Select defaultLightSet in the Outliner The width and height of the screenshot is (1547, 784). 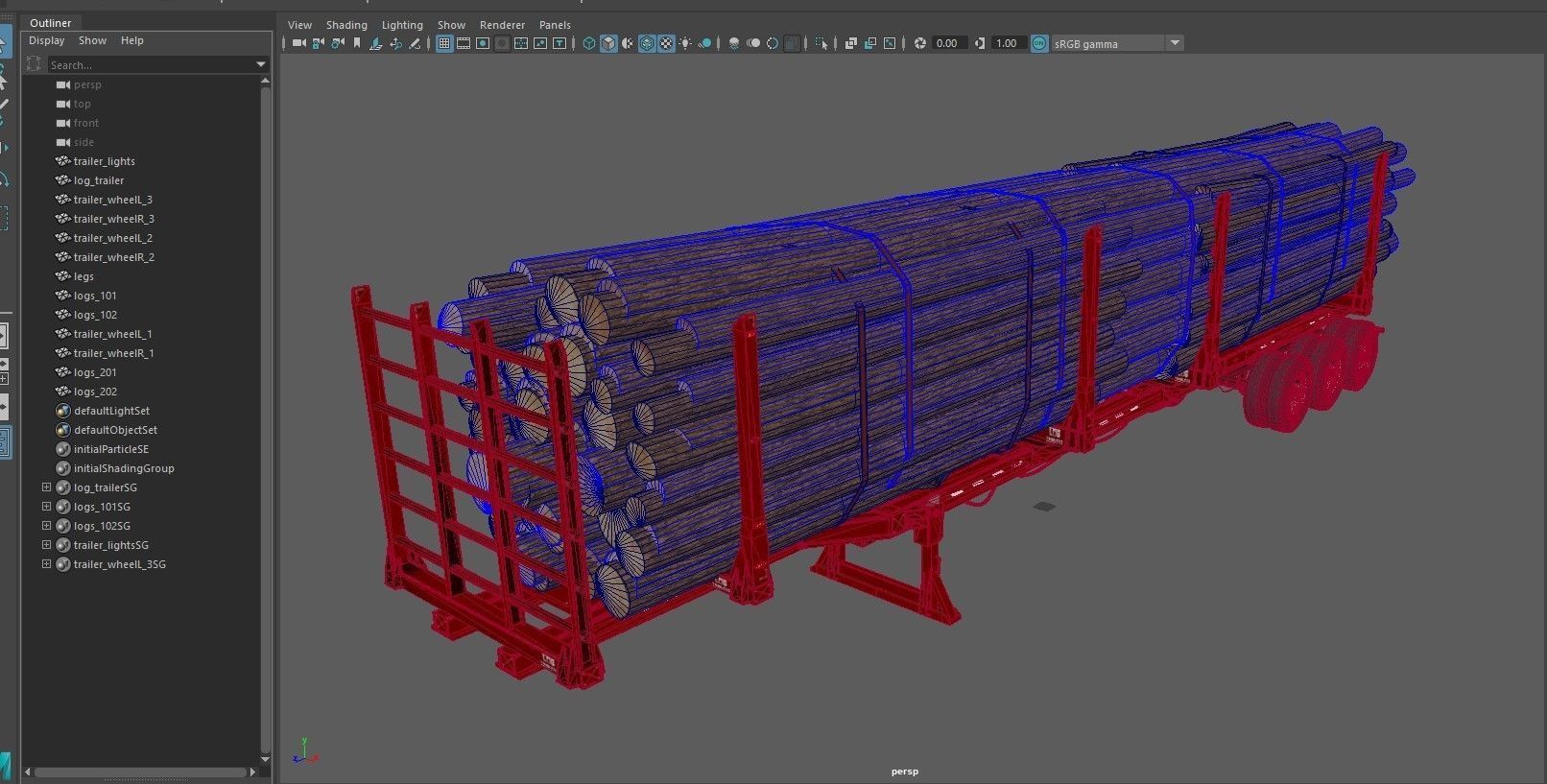pyautogui.click(x=111, y=411)
